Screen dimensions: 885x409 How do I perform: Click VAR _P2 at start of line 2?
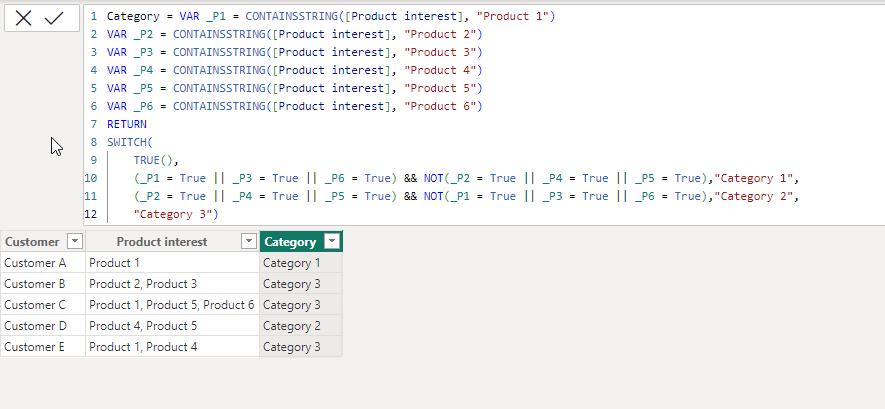tap(130, 34)
